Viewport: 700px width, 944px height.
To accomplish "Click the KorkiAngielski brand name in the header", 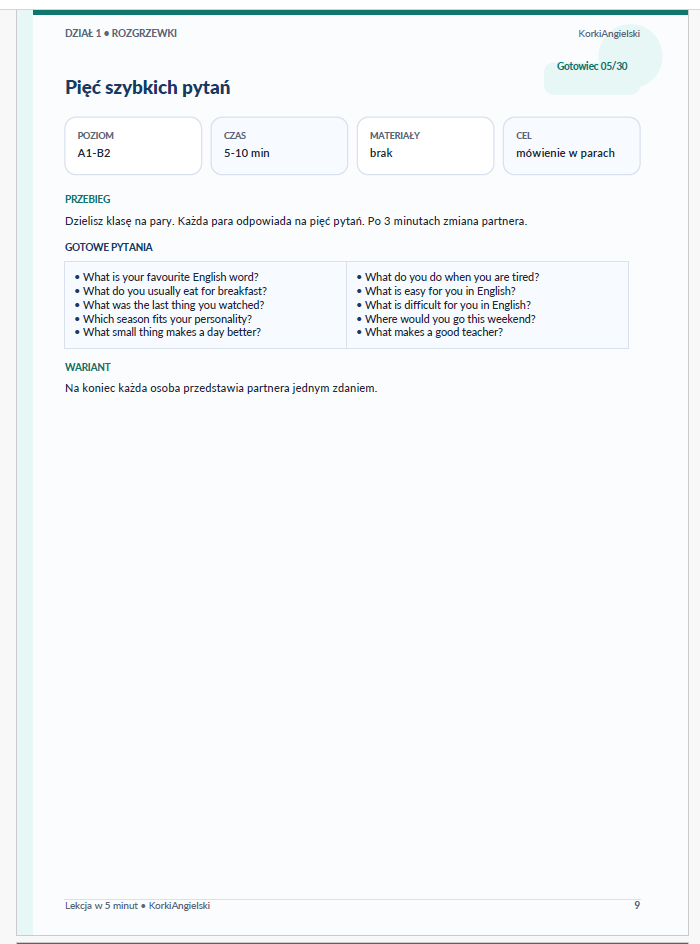I will coord(608,34).
